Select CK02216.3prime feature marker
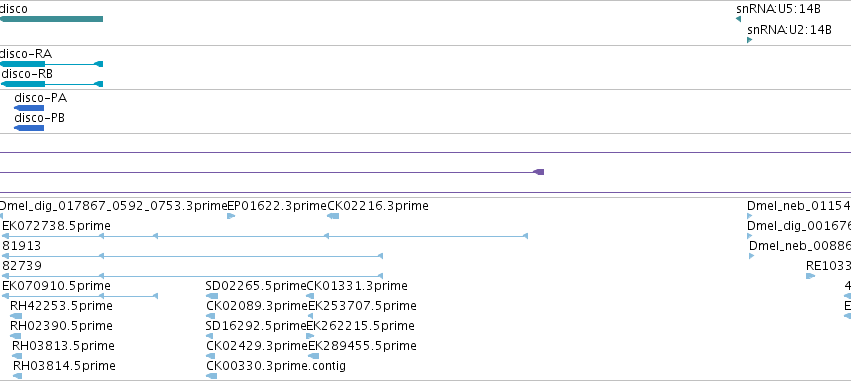Screen dimensions: 851x381 click(333, 216)
